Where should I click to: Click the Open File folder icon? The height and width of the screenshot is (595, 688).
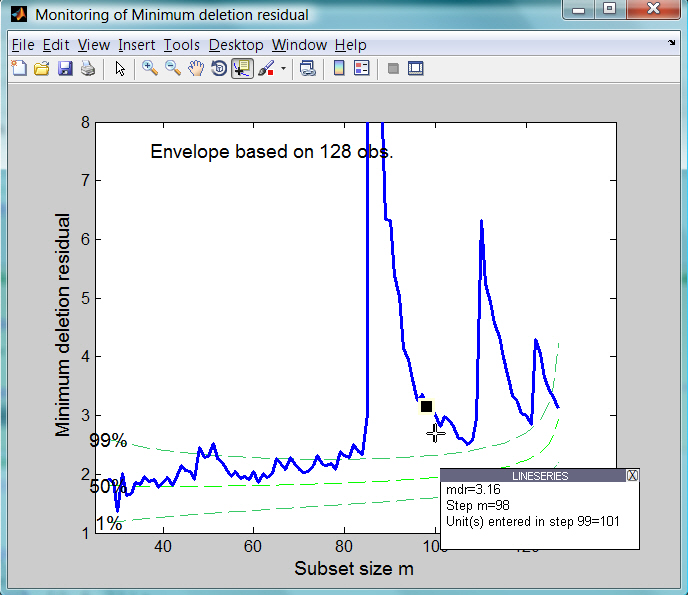point(41,69)
